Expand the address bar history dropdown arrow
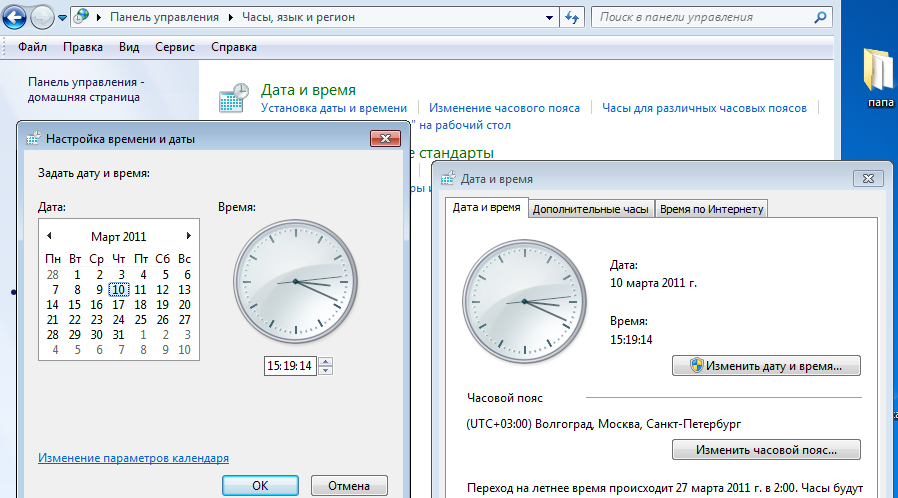The width and height of the screenshot is (898, 498). tap(549, 17)
